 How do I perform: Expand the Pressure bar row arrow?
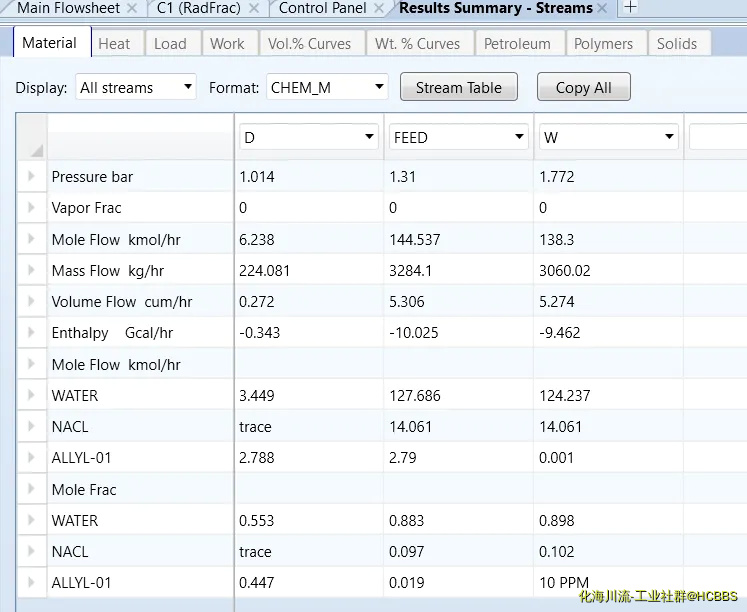point(31,176)
